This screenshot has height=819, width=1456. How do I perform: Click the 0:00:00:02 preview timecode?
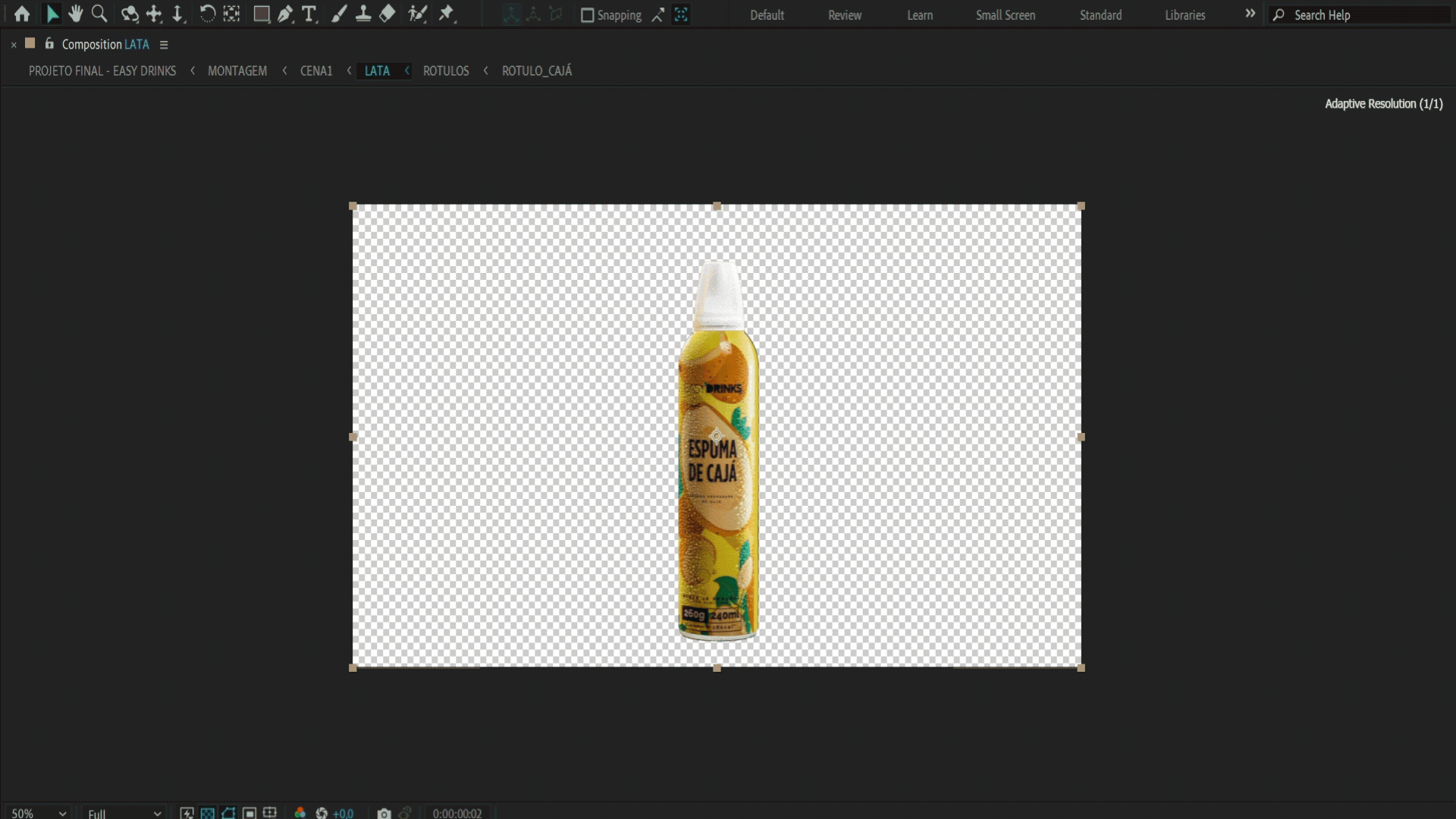[457, 813]
